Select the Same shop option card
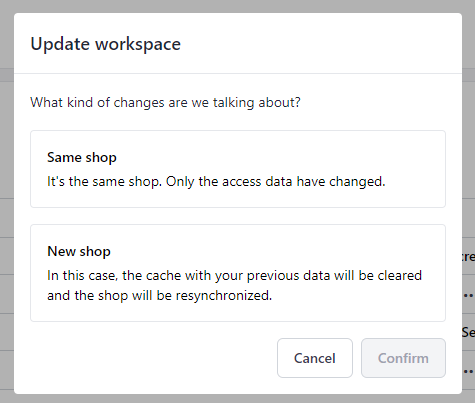The width and height of the screenshot is (475, 403). pos(238,169)
